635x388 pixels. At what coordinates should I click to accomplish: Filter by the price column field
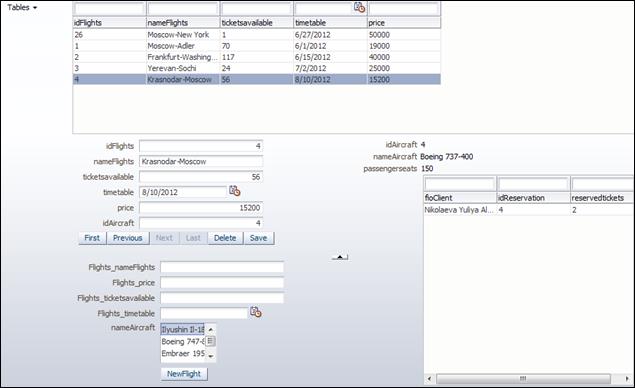point(403,9)
